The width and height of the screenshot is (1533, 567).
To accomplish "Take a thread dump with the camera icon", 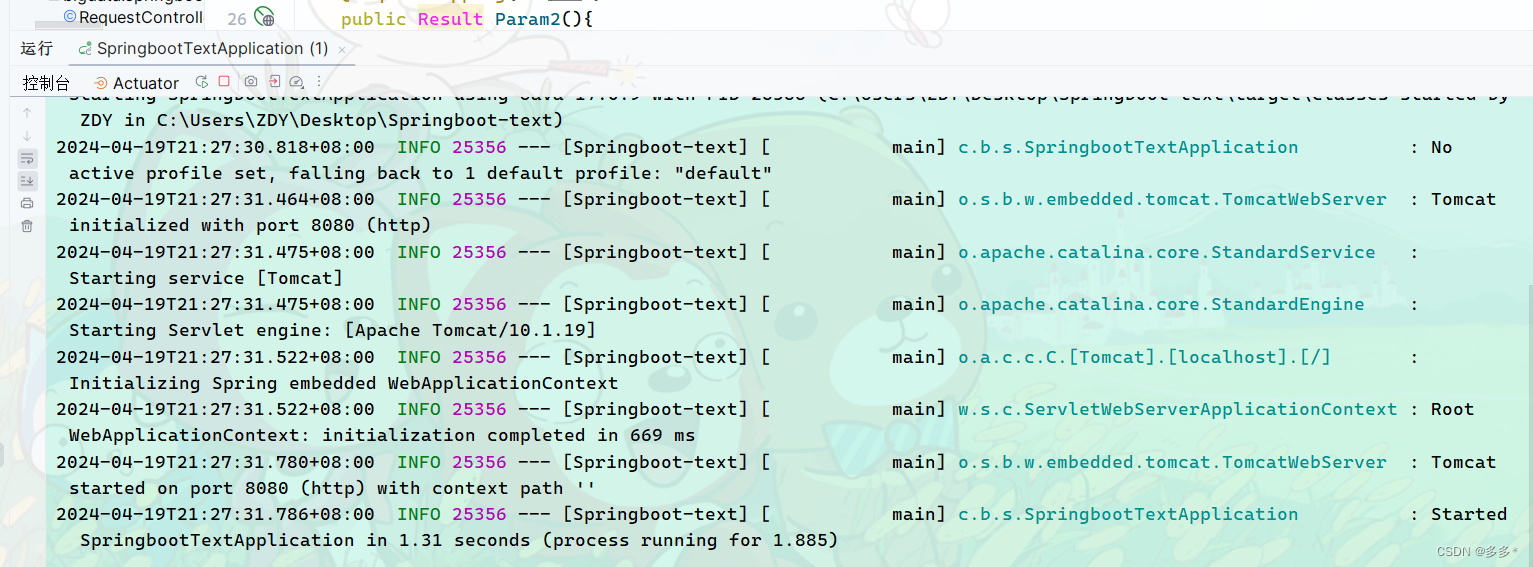I will tap(251, 82).
